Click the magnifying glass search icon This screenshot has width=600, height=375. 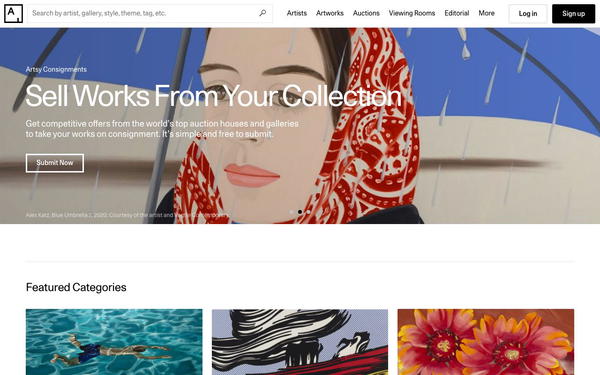(x=262, y=13)
